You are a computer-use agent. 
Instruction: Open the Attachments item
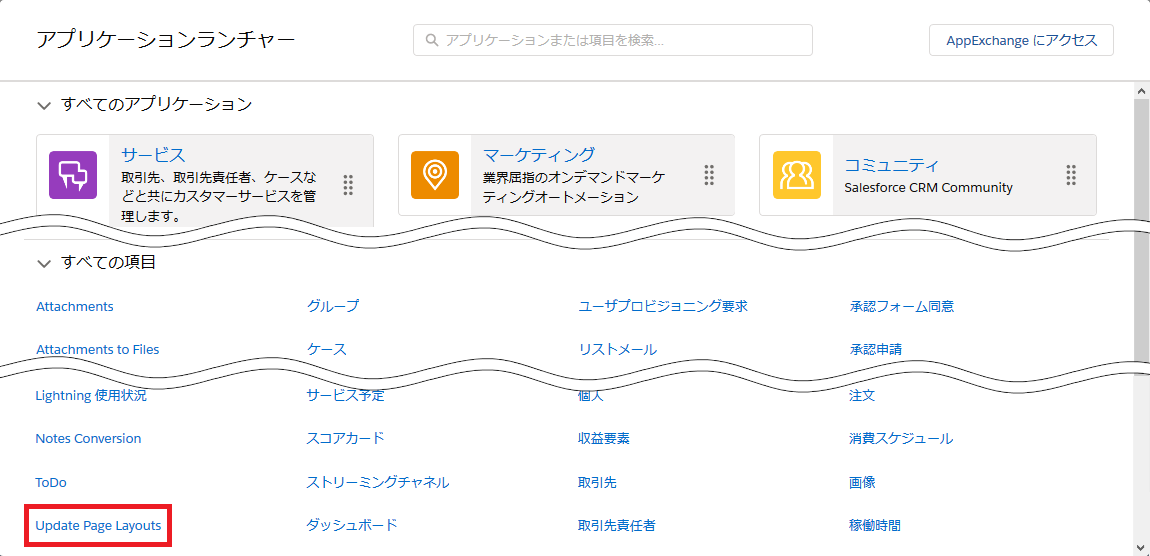[x=75, y=307]
